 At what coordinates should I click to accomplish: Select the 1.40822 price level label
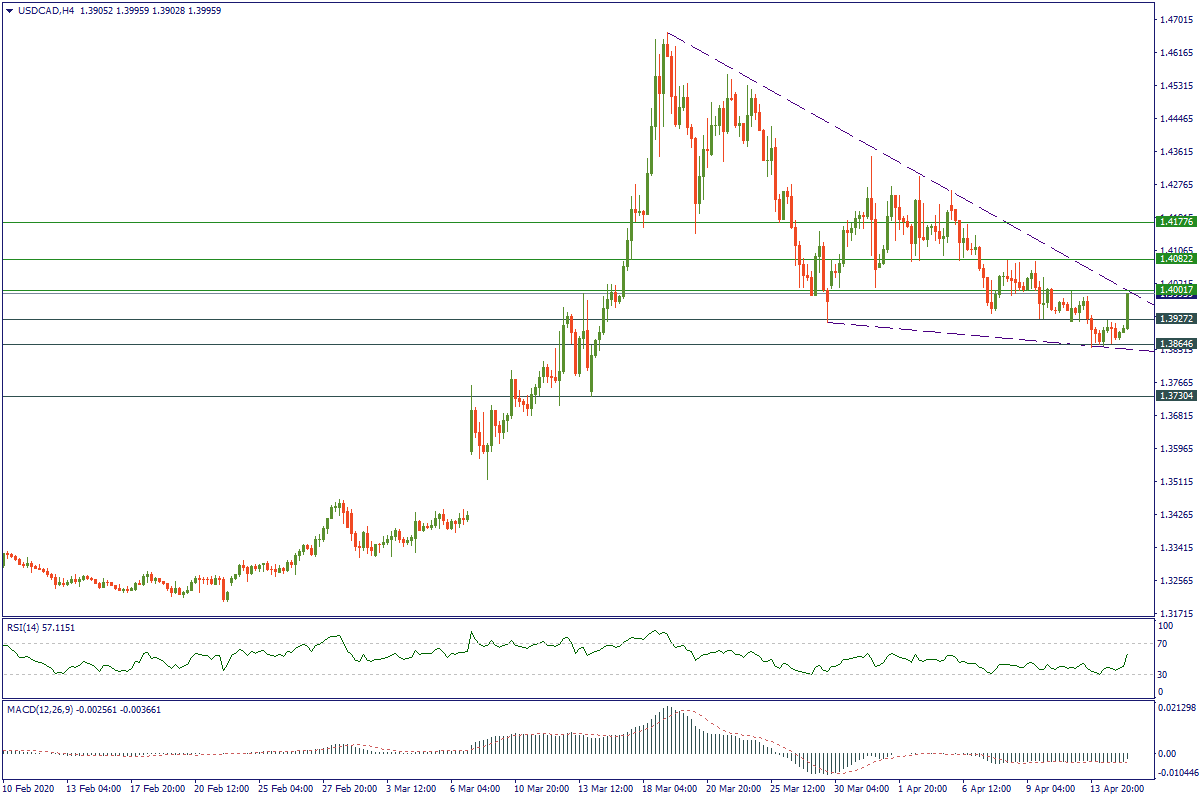[x=1176, y=259]
